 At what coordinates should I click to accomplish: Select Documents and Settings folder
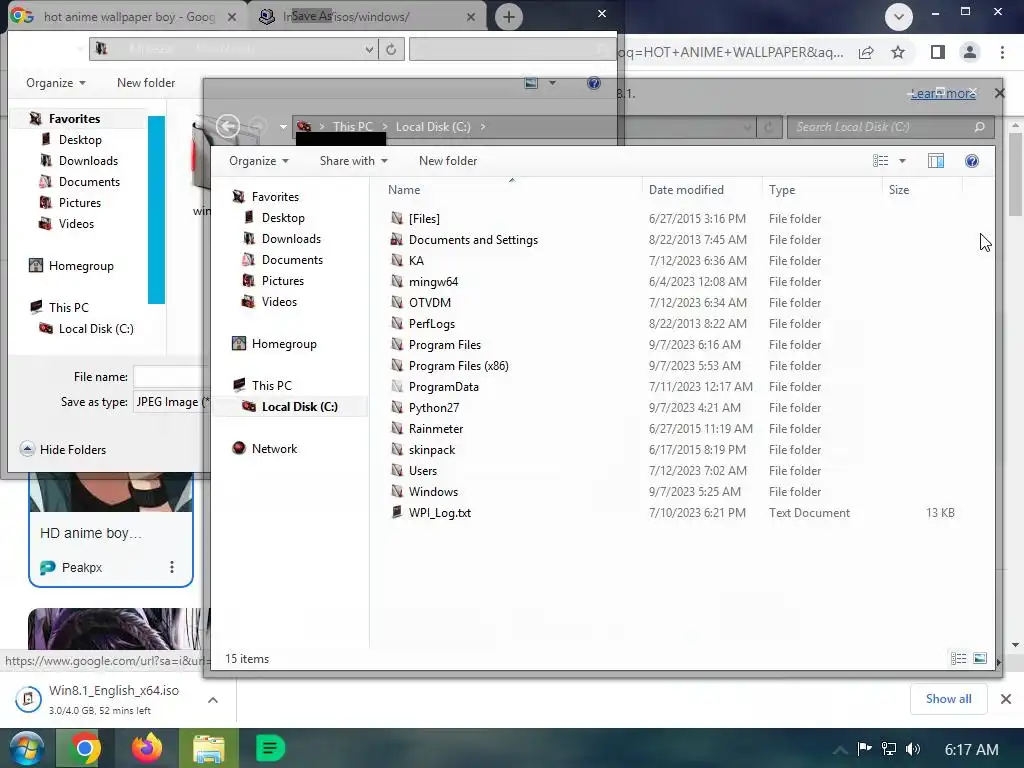pyautogui.click(x=473, y=240)
